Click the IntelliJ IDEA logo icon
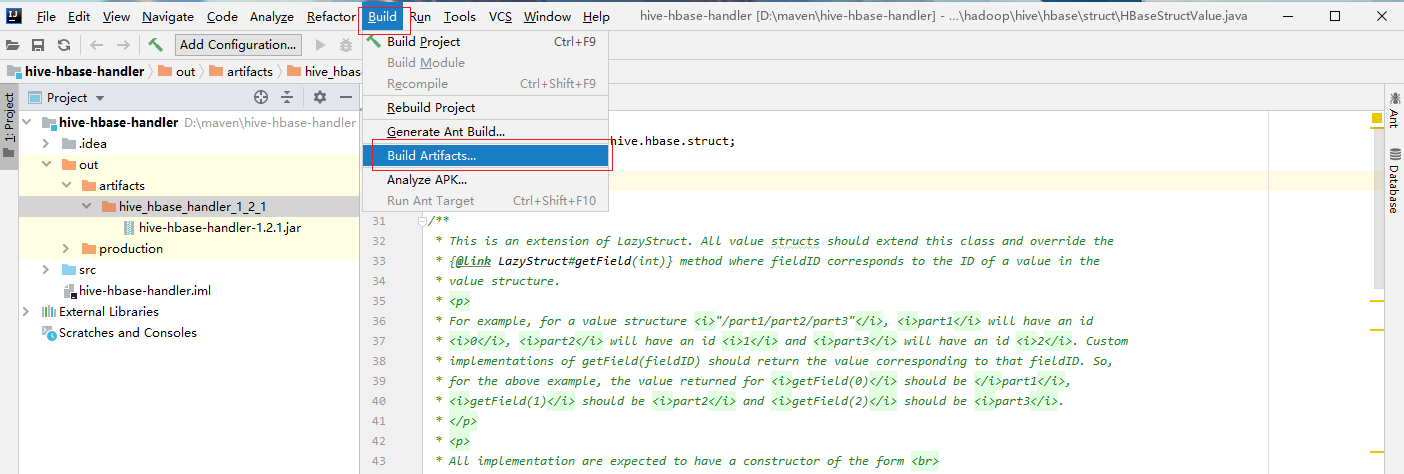Image resolution: width=1404 pixels, height=474 pixels. pyautogui.click(x=15, y=17)
